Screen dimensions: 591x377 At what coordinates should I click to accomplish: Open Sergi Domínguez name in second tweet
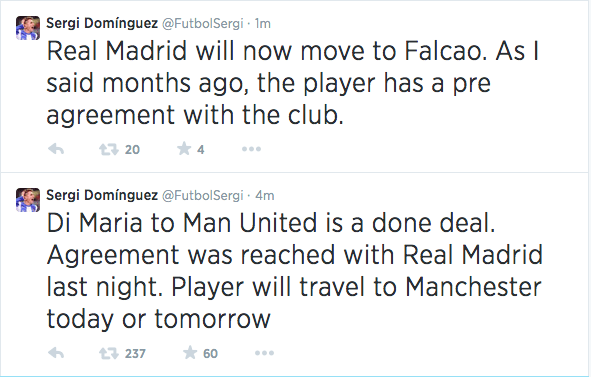(102, 195)
